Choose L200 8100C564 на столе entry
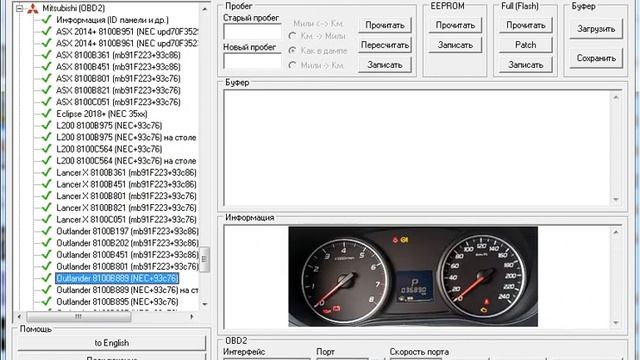Image resolution: width=640 pixels, height=360 pixels. [127, 161]
